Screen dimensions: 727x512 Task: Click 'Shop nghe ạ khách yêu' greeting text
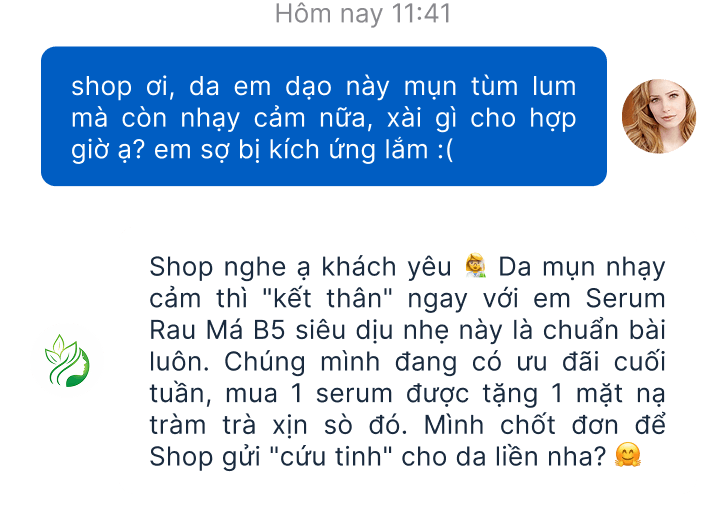pos(300,268)
